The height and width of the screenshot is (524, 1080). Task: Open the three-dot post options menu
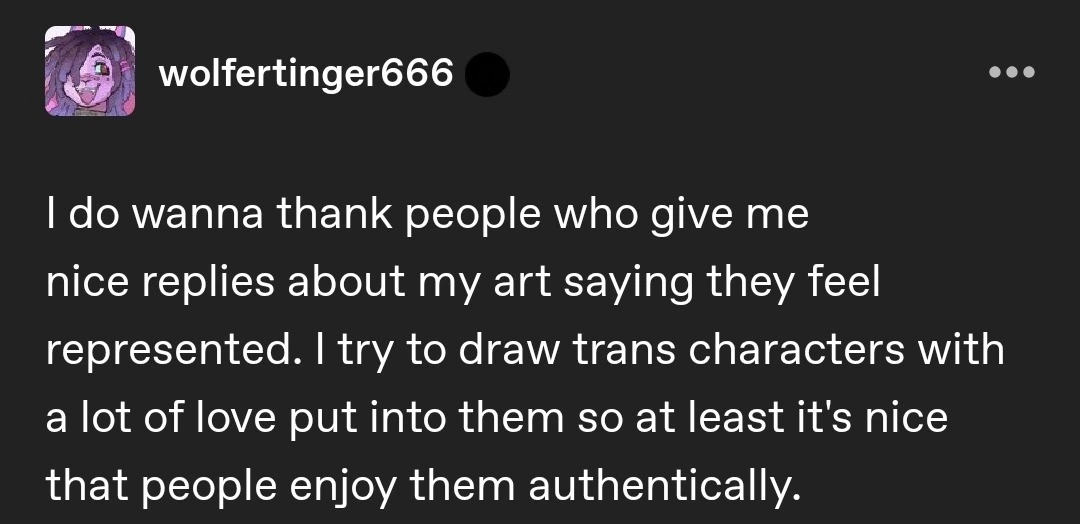[1011, 72]
